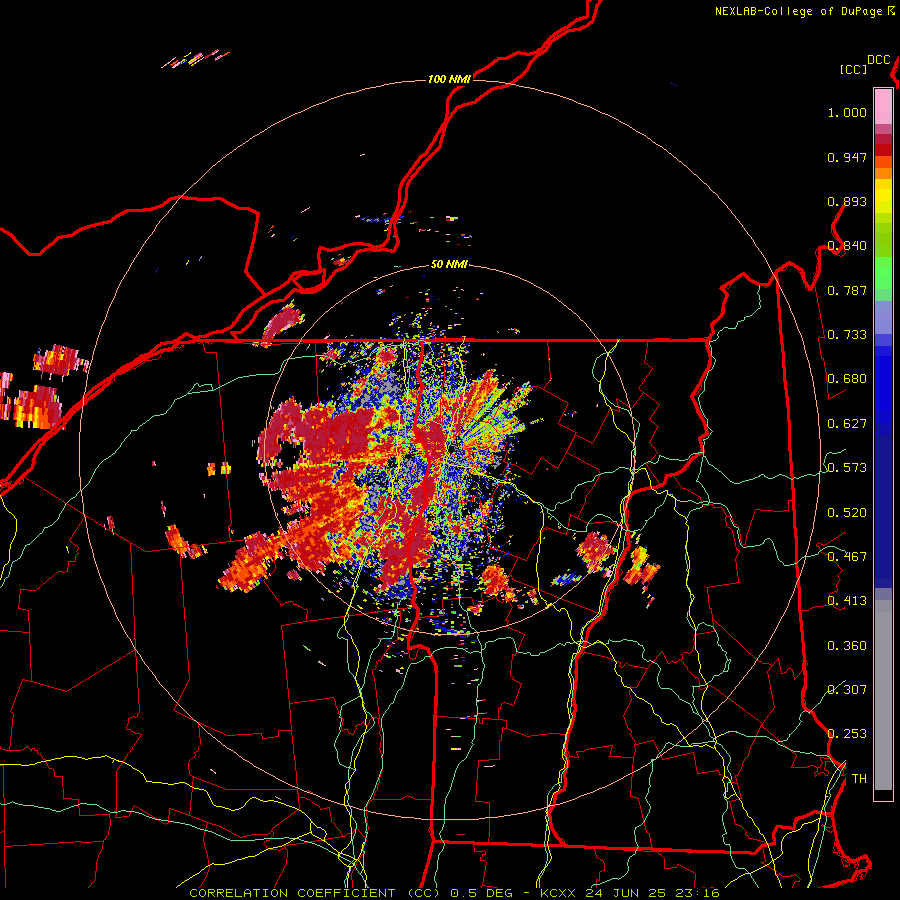
Task: Click the 0.680 color scale label
Action: [x=847, y=379]
